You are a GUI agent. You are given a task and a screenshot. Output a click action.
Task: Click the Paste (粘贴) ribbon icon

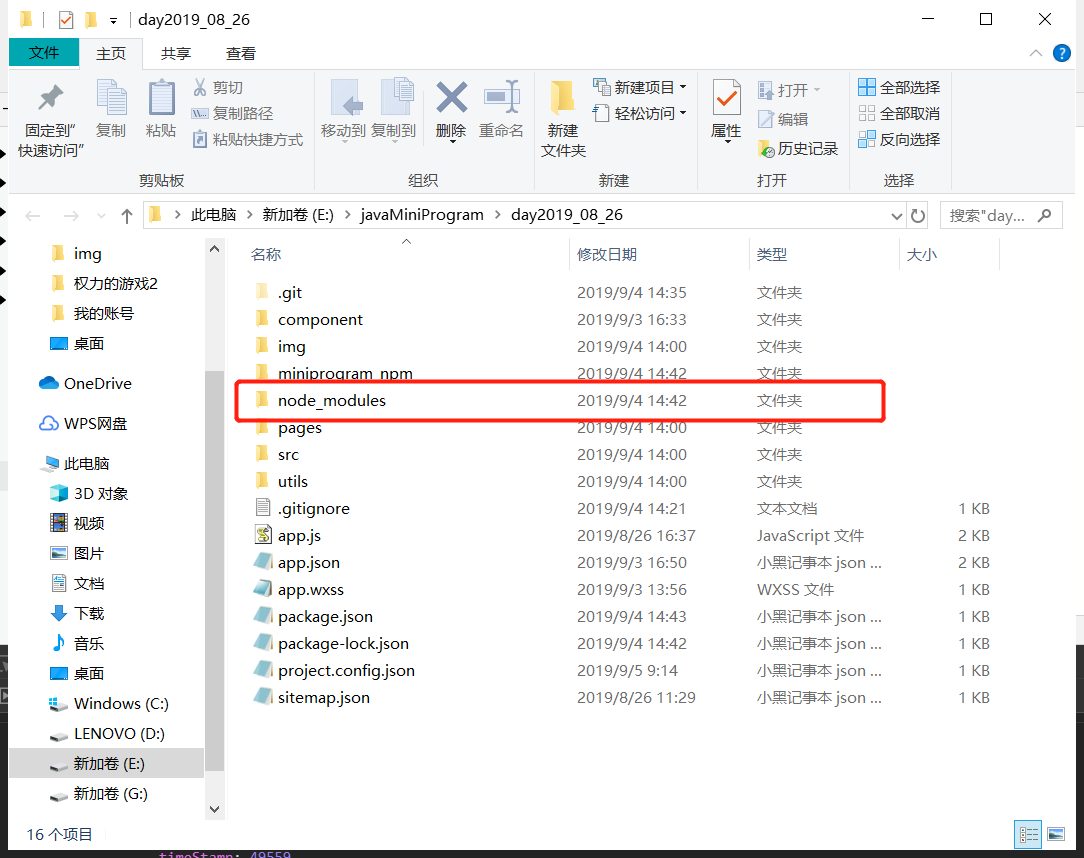tap(161, 97)
